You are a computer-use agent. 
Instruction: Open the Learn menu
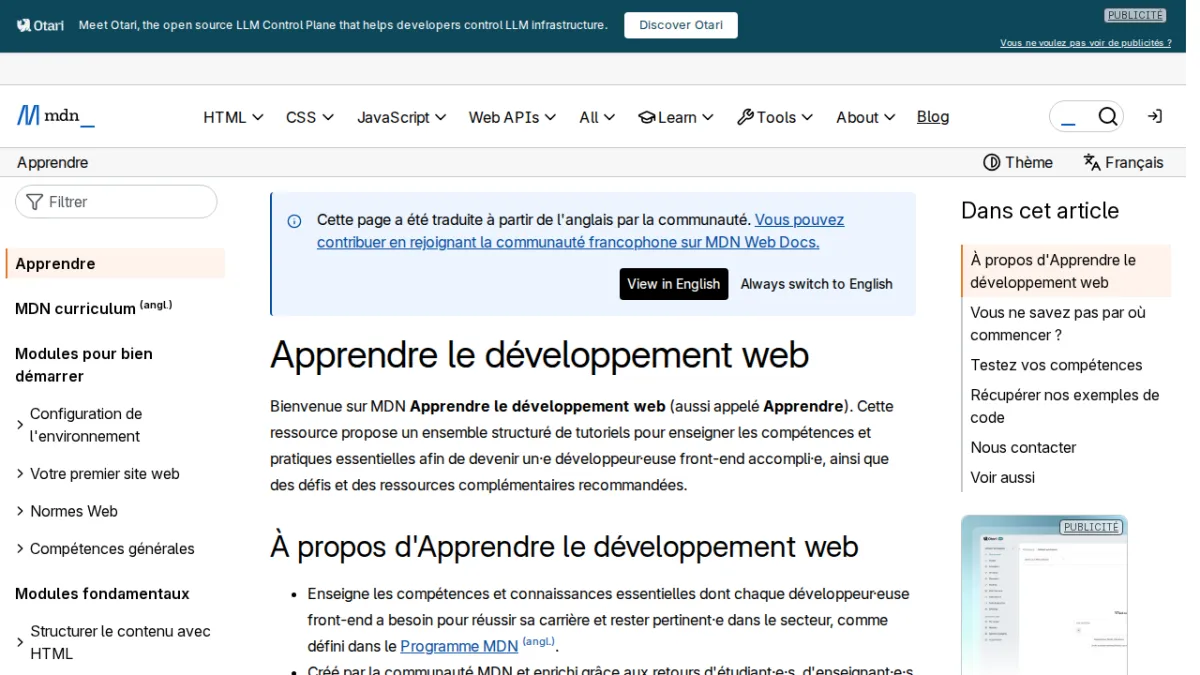pyautogui.click(x=676, y=117)
